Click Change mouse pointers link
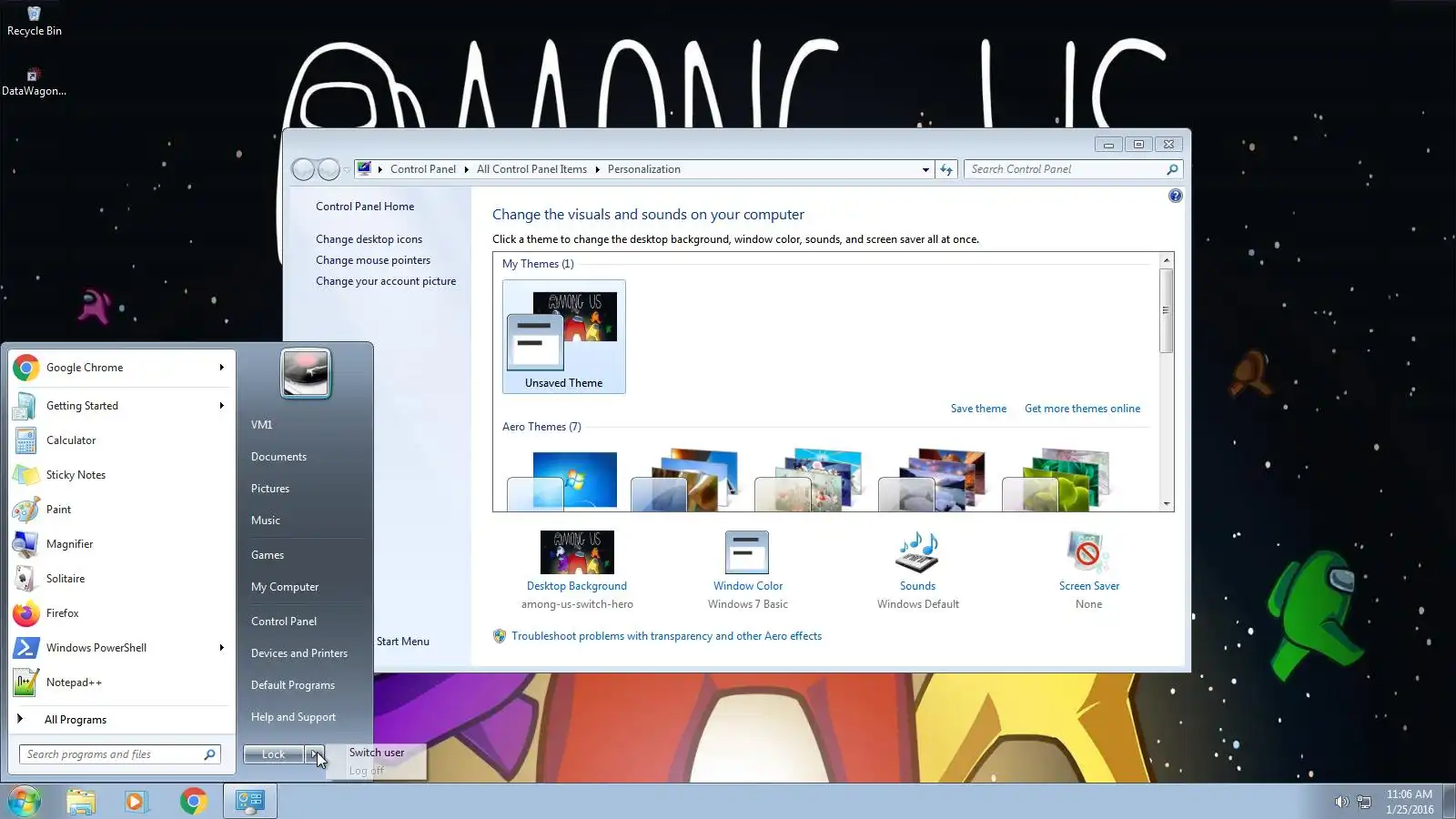 (373, 260)
